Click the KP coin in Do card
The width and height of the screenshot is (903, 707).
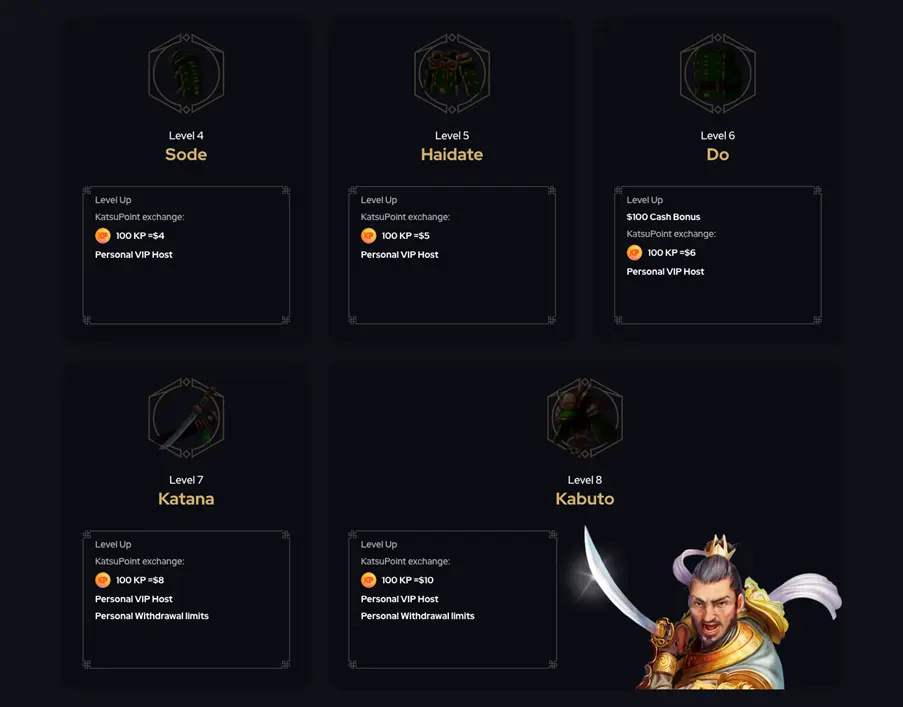[x=634, y=253]
